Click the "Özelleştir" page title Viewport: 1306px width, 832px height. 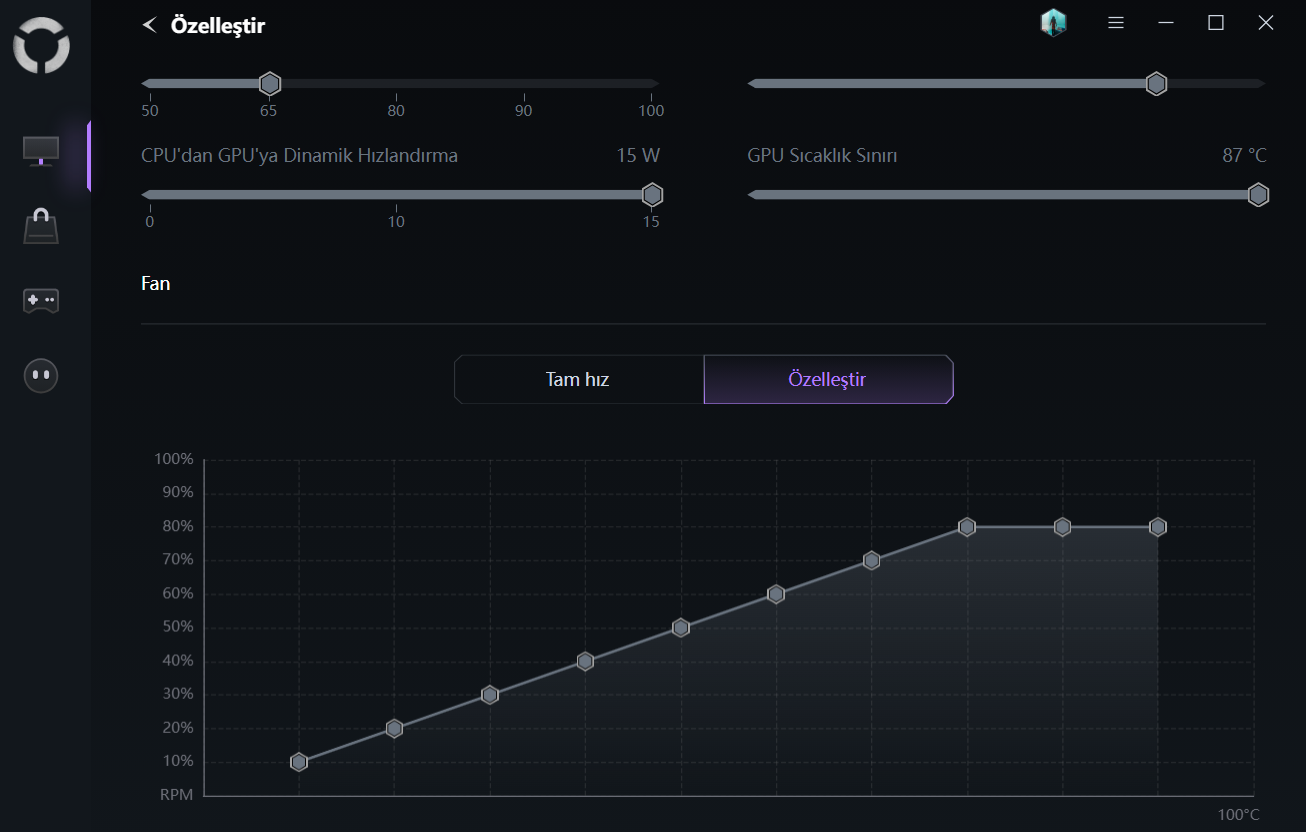coord(218,26)
